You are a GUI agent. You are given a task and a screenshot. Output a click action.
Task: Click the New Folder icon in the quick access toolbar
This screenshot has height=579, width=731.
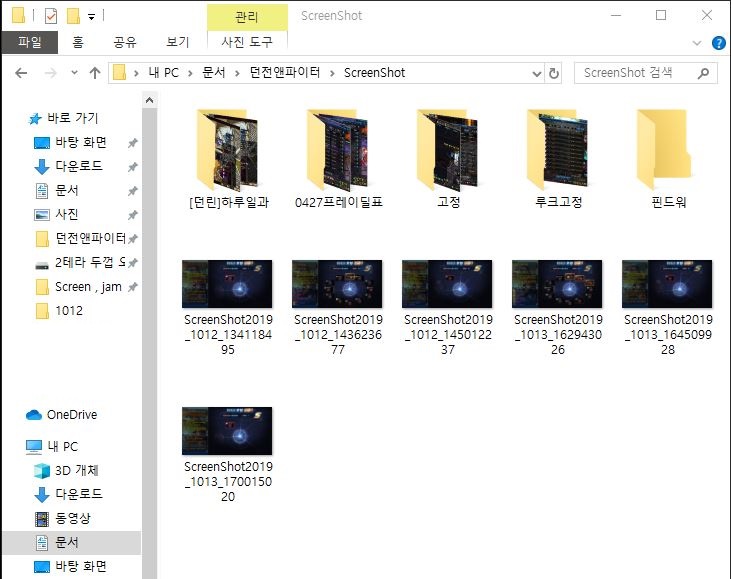click(73, 16)
